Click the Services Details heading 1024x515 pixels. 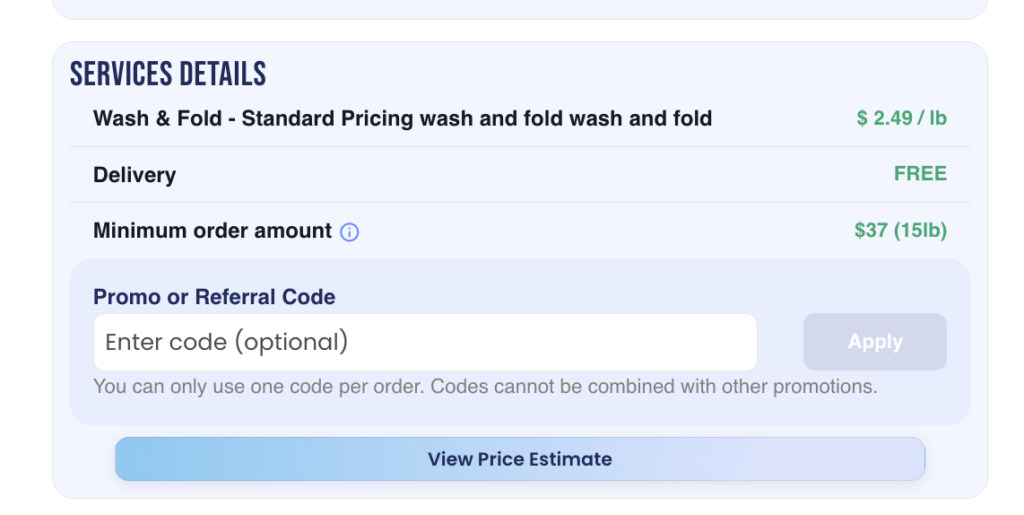click(x=168, y=73)
